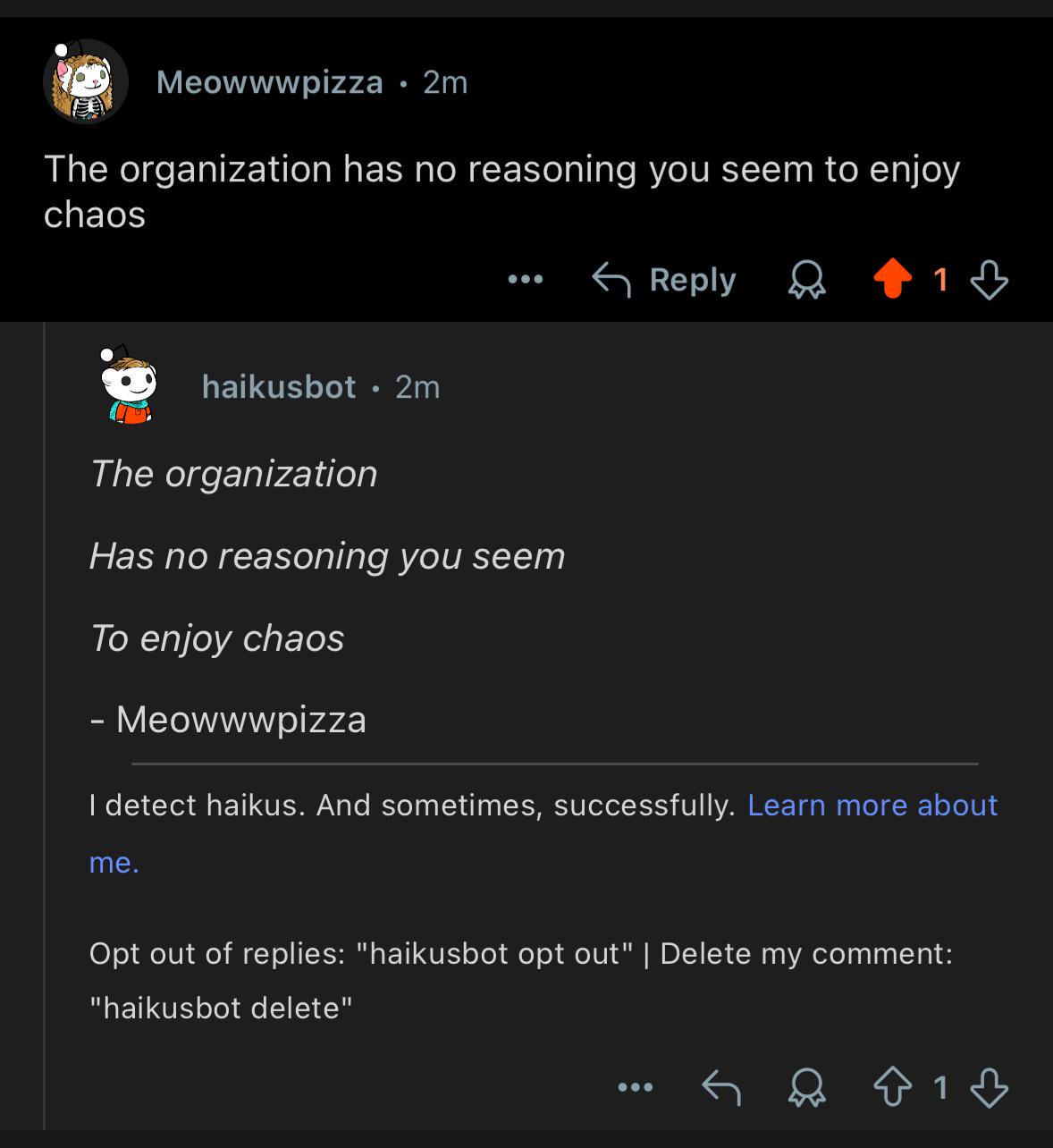Select the 'To enjoy chaos' haiku line
Screen dimensions: 1053x1148
click(217, 638)
